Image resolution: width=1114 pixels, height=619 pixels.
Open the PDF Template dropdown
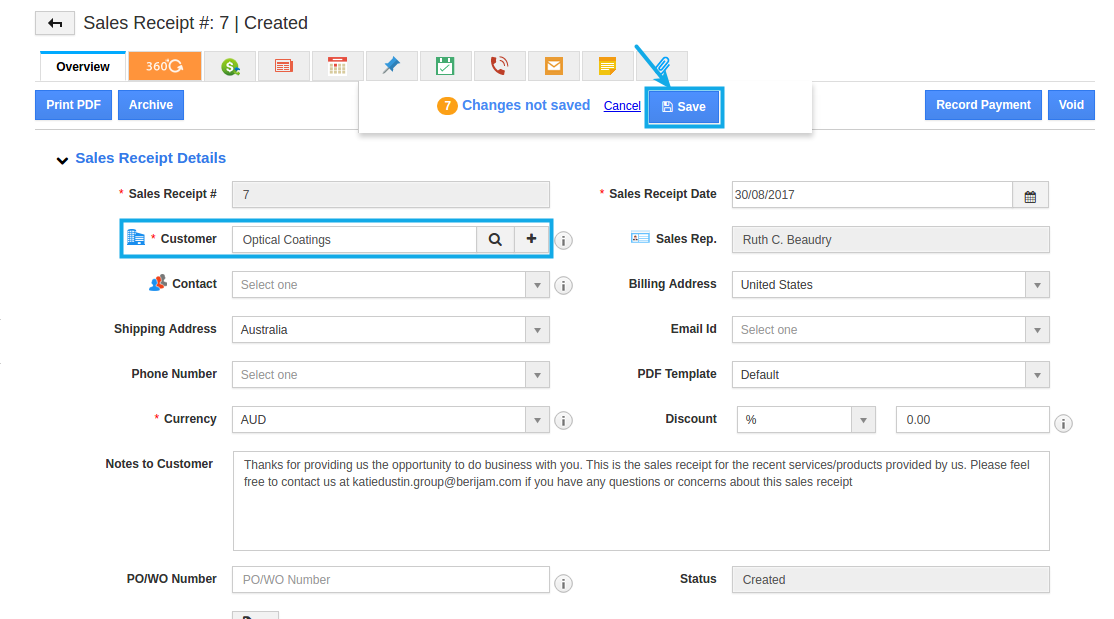click(x=891, y=375)
